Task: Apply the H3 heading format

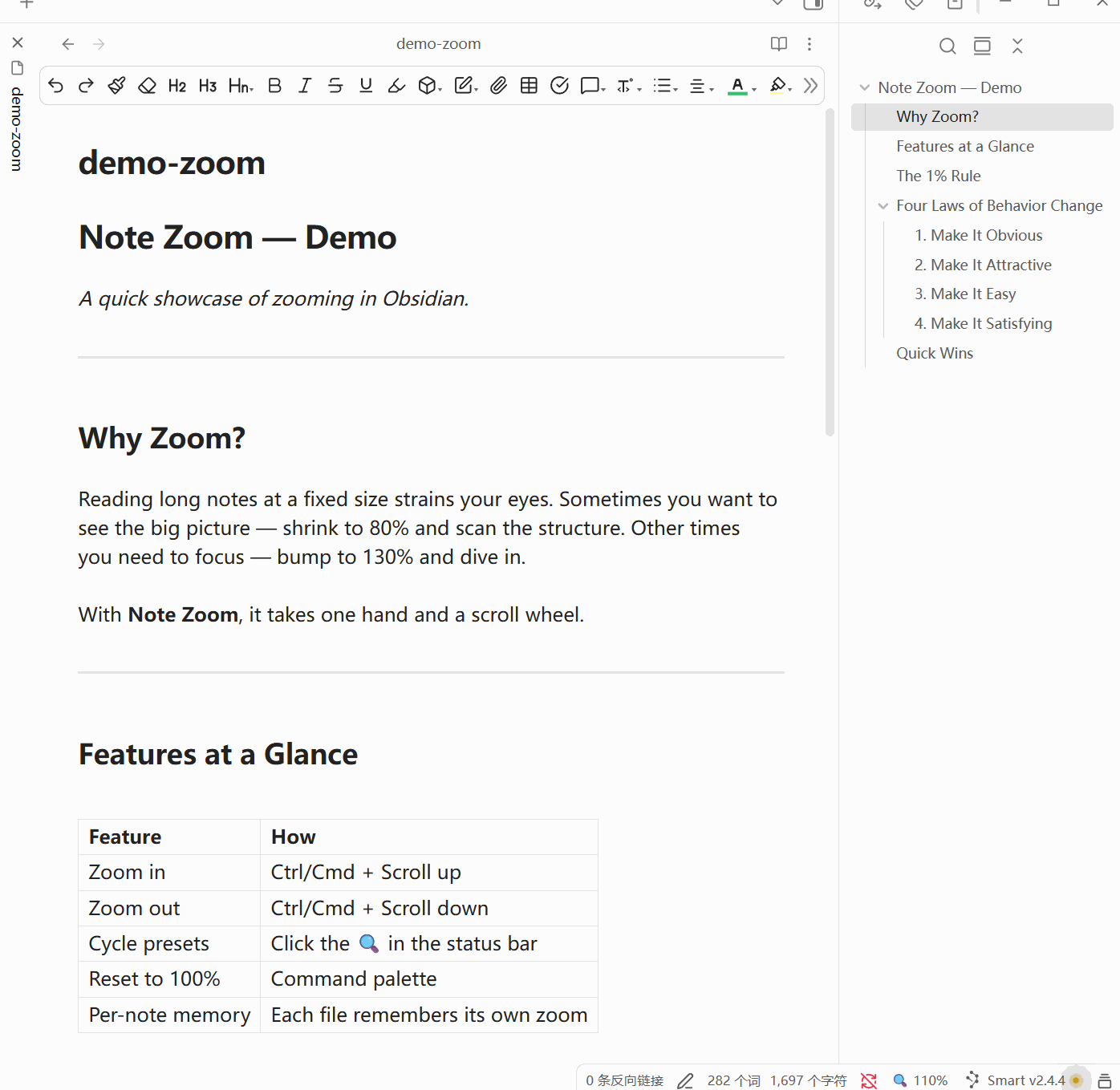Action: [x=208, y=86]
